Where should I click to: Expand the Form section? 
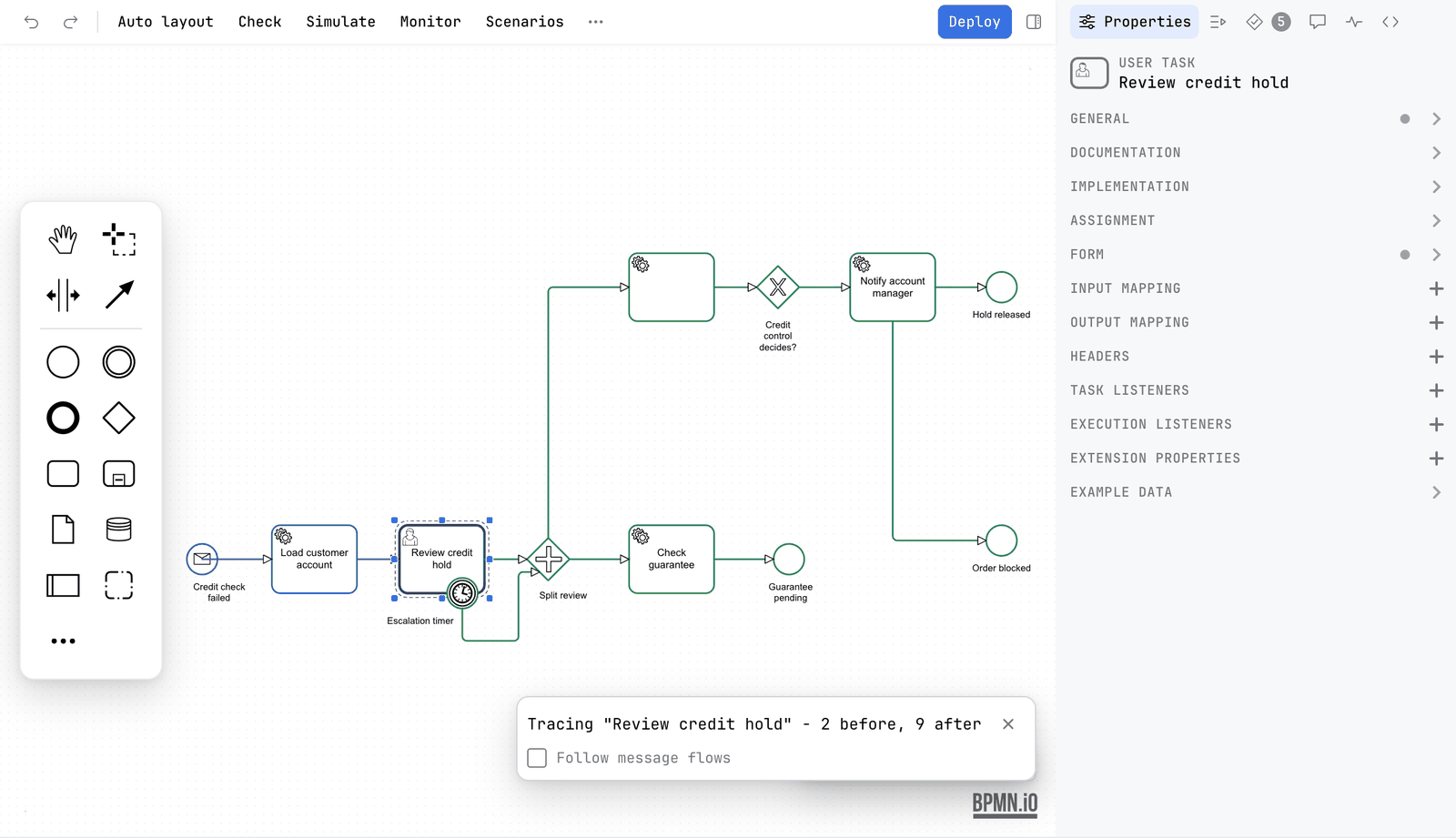tap(1256, 255)
